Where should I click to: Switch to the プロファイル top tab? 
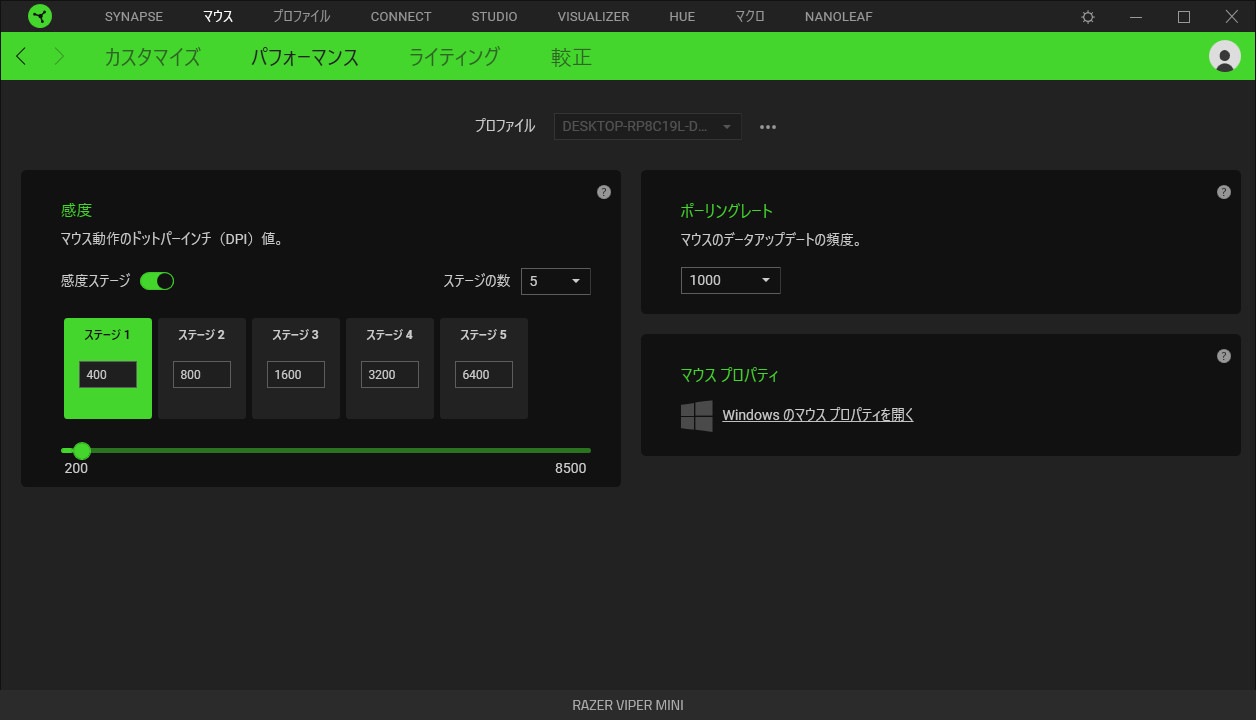(301, 17)
